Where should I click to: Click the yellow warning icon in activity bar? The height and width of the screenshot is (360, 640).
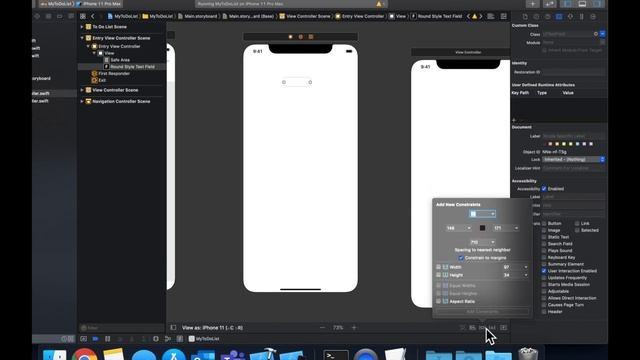click(379, 4)
